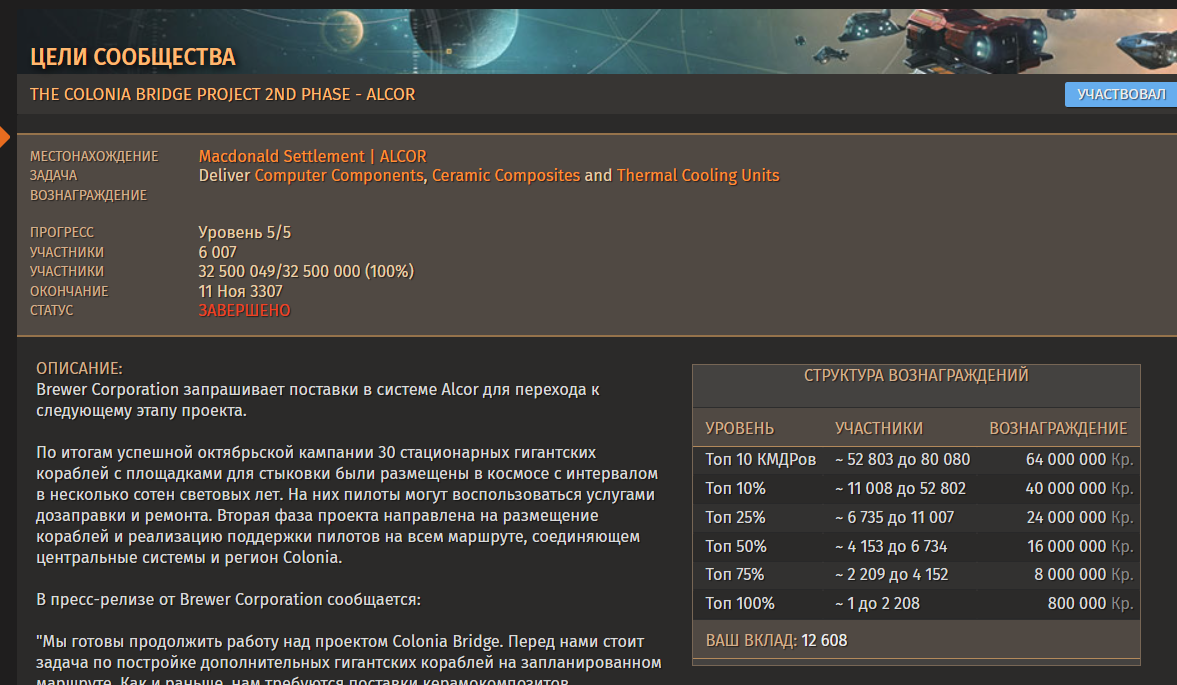The height and width of the screenshot is (685, 1177).
Task: Open the Ceramic Composites commodity link
Action: pos(506,176)
